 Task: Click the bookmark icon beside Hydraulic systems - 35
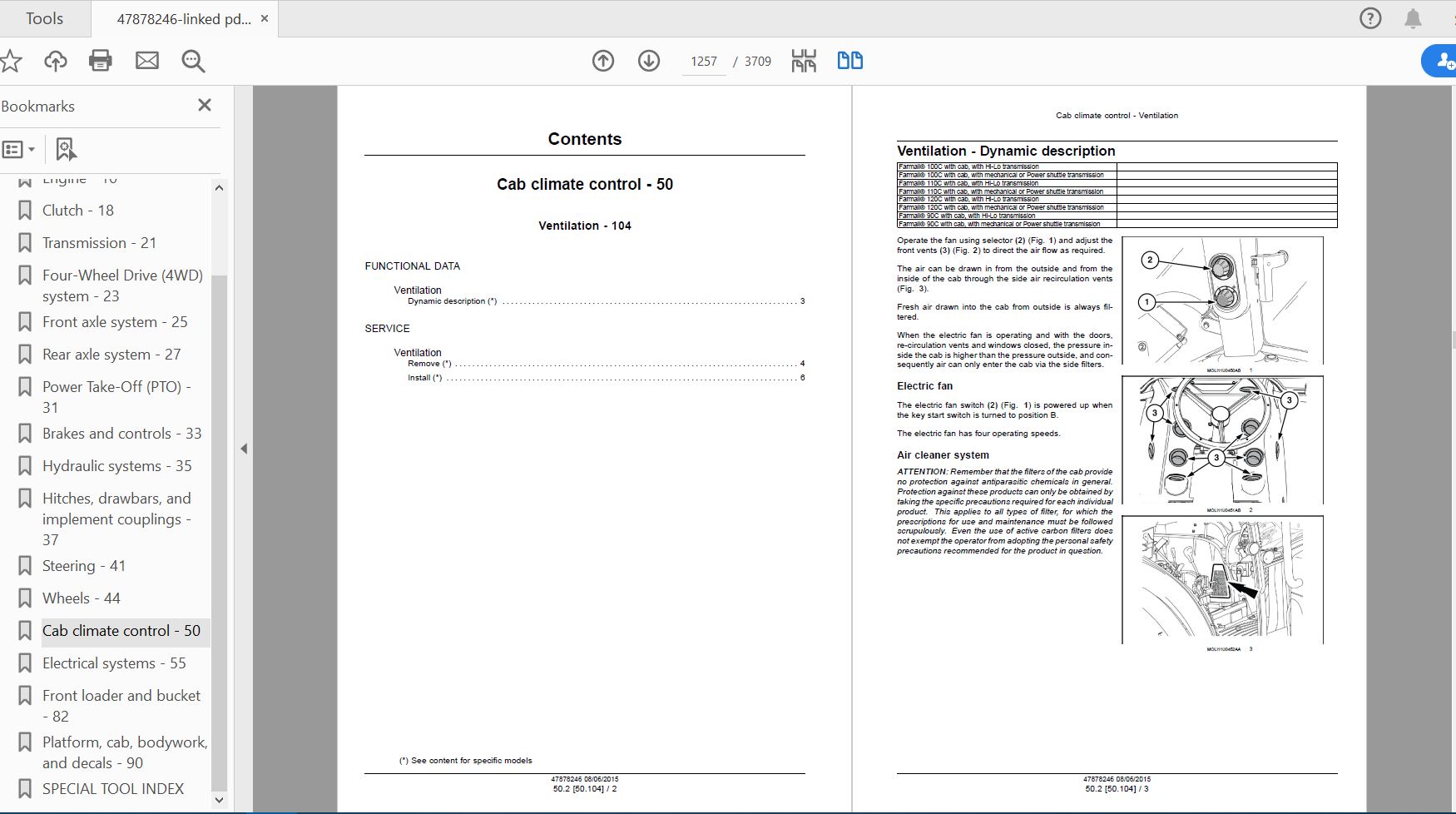25,466
